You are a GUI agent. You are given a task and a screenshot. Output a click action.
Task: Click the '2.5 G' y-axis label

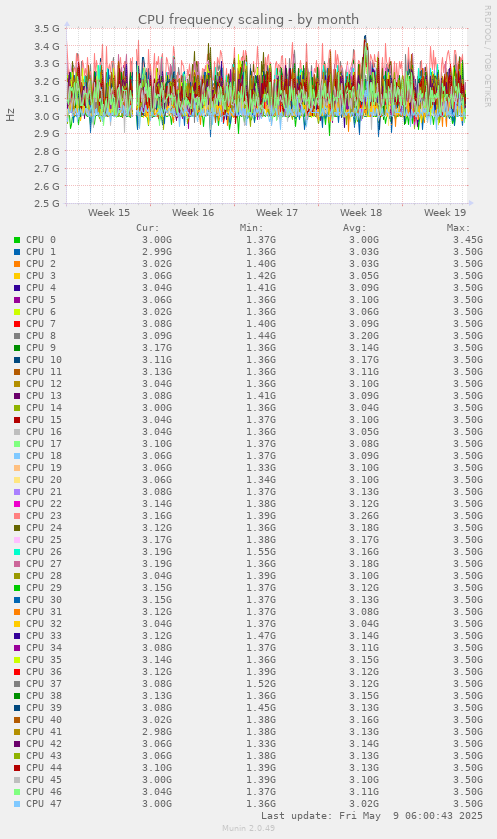(x=48, y=204)
